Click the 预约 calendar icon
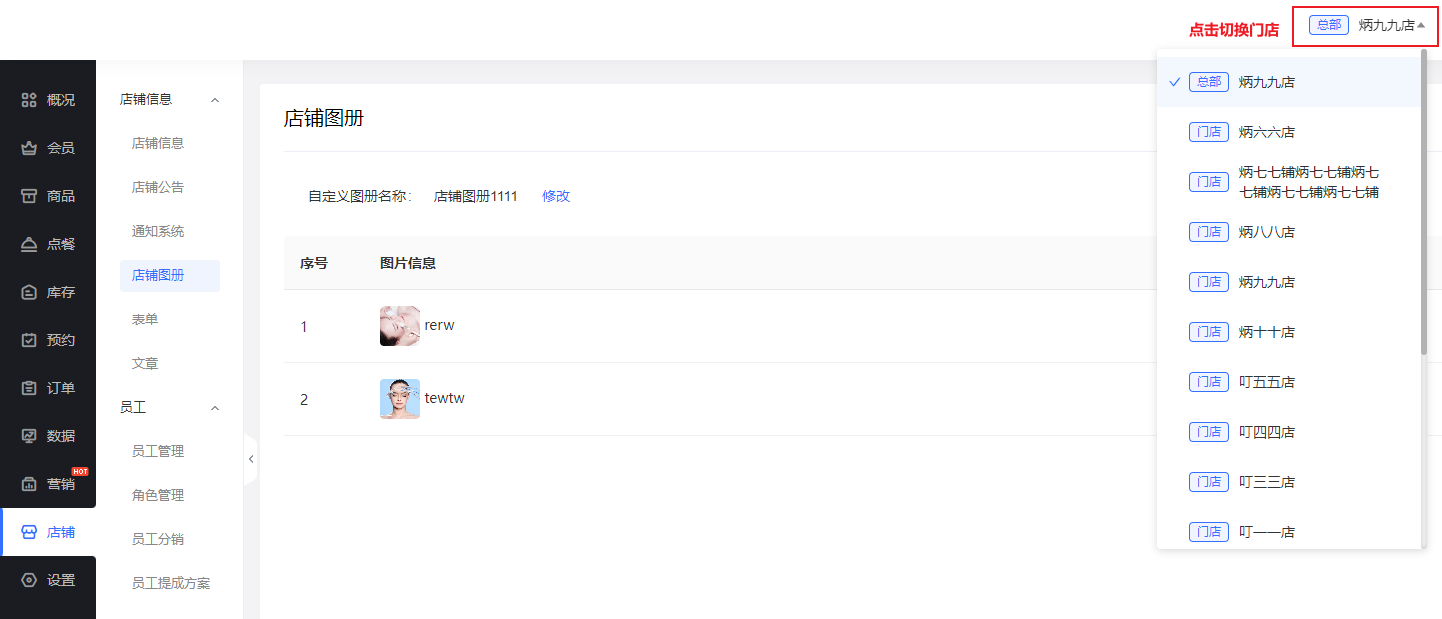Viewport: 1442px width, 619px height. [x=29, y=340]
